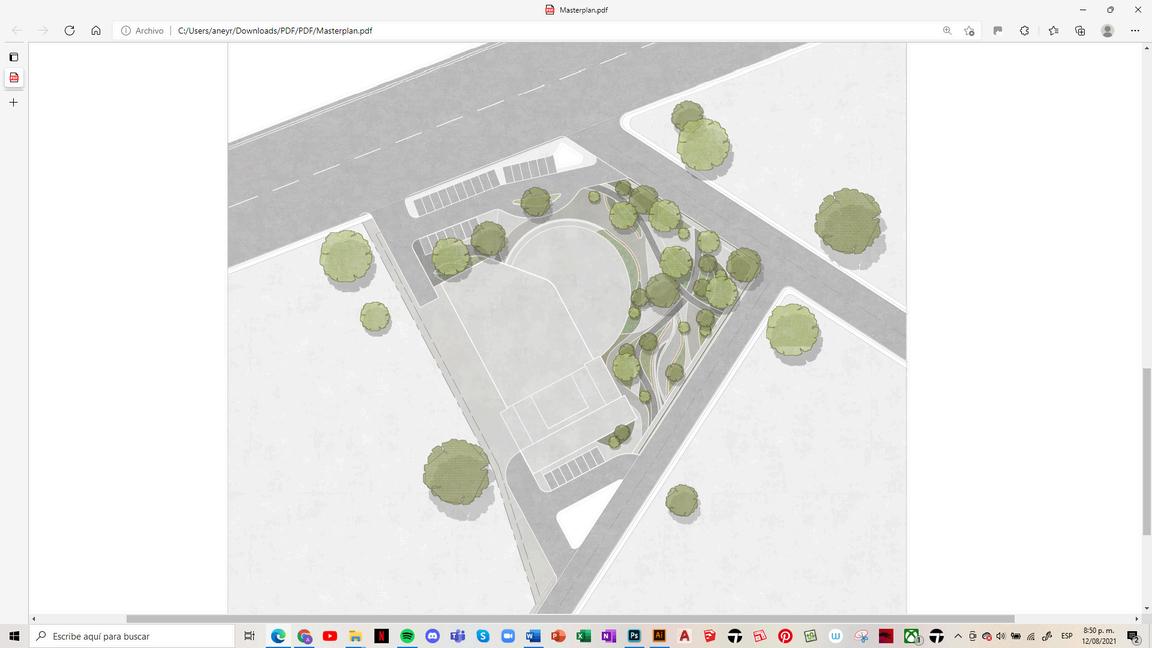Open Task View on the taskbar
The width and height of the screenshot is (1152, 648).
249,636
